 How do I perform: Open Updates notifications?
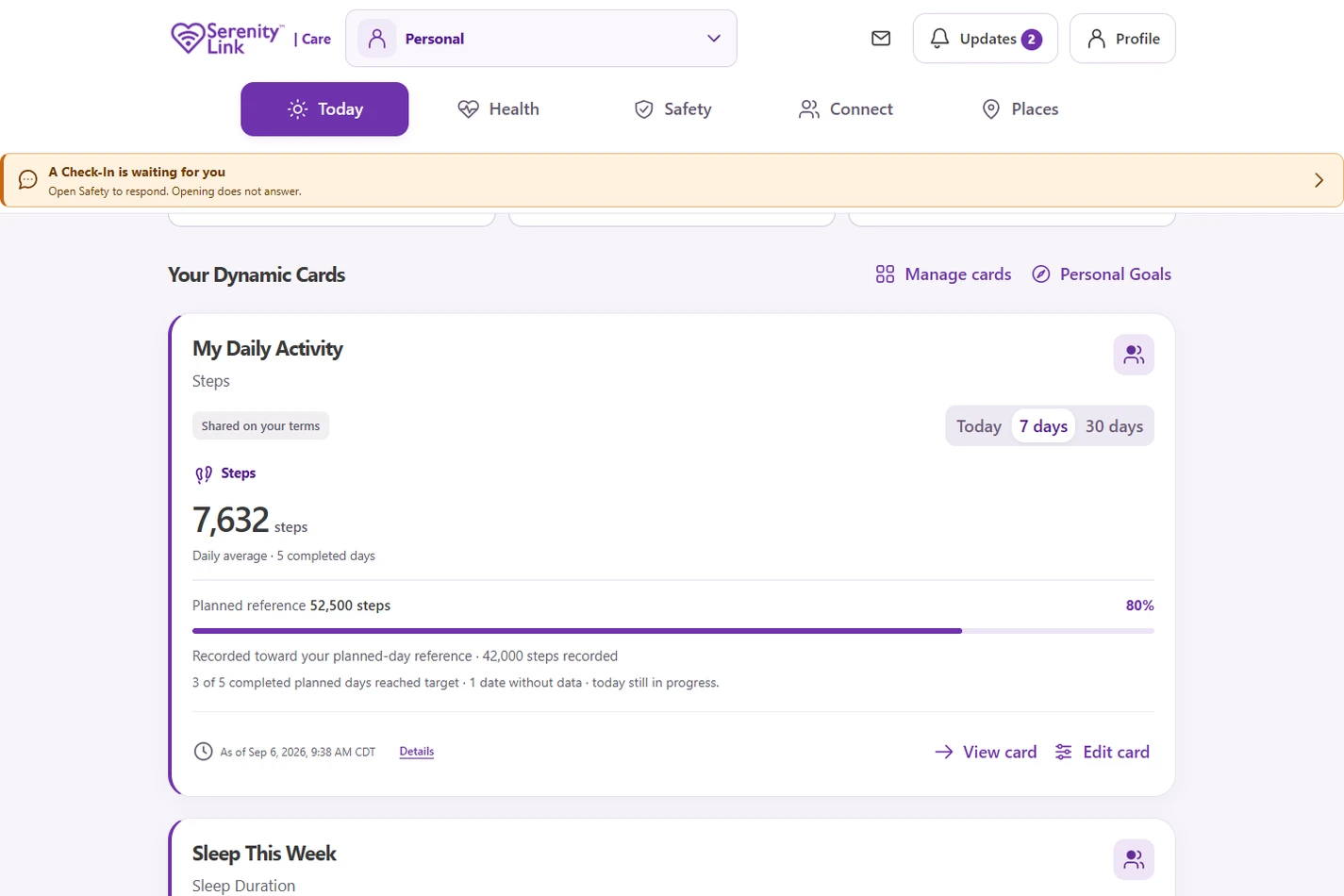point(986,39)
